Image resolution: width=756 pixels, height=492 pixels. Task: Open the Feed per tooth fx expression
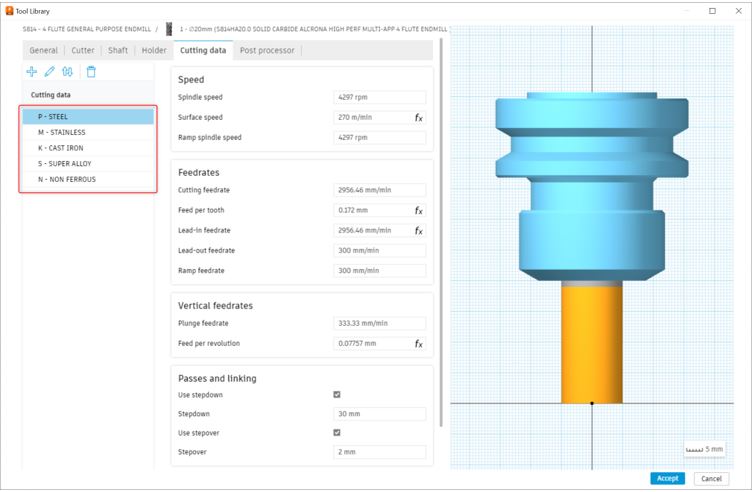tap(418, 210)
